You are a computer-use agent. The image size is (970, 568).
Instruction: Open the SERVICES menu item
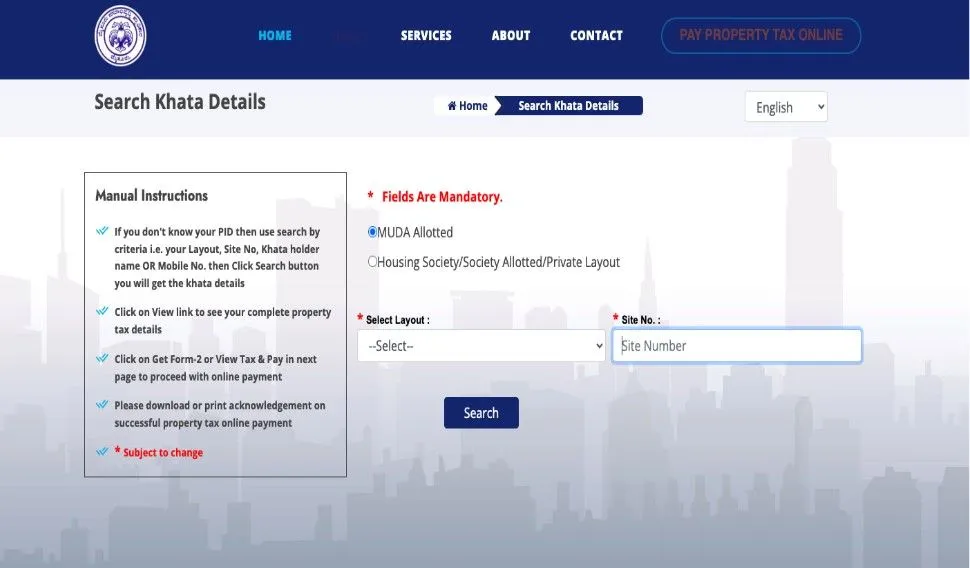point(426,36)
